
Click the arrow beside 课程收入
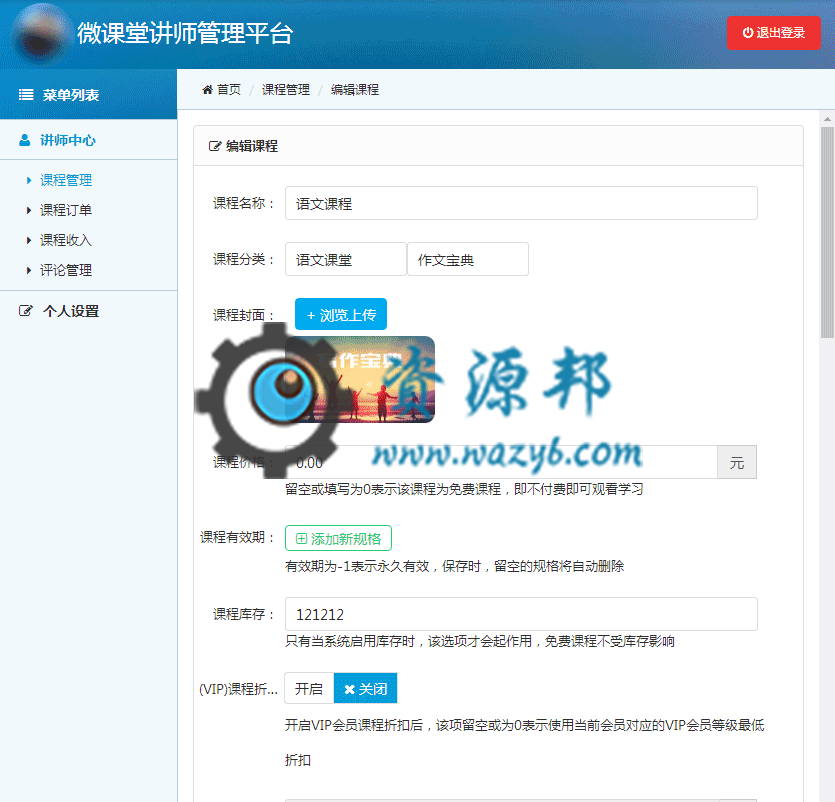[x=29, y=241]
